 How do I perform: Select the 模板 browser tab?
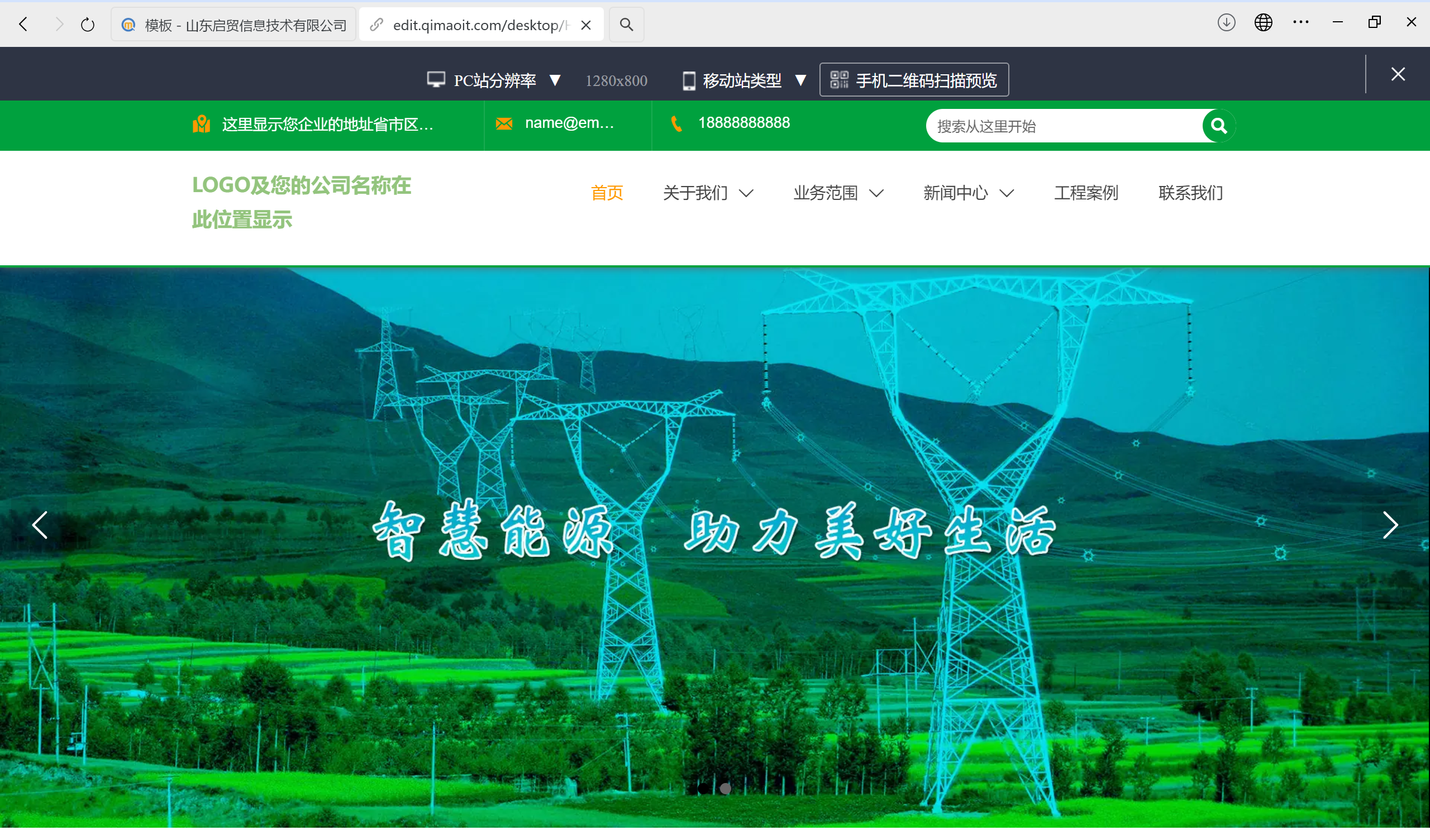coord(233,24)
